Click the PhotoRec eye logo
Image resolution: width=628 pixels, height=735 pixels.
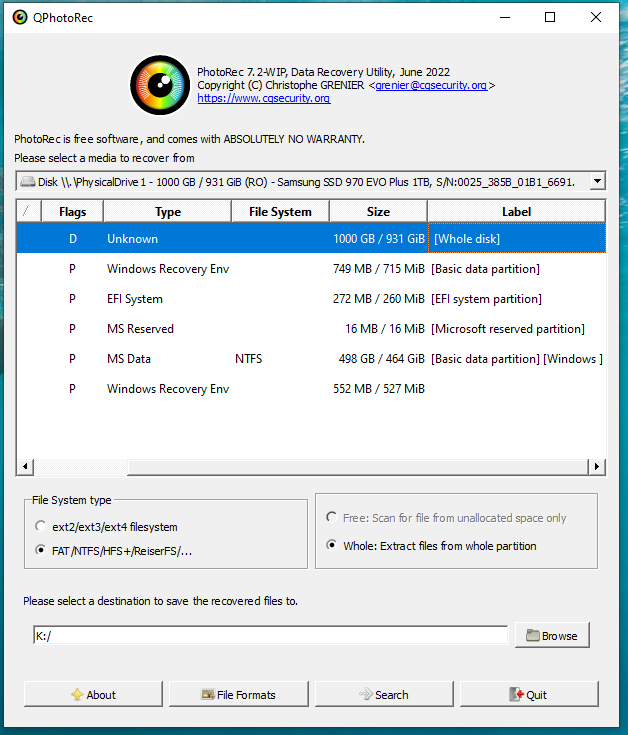point(160,85)
